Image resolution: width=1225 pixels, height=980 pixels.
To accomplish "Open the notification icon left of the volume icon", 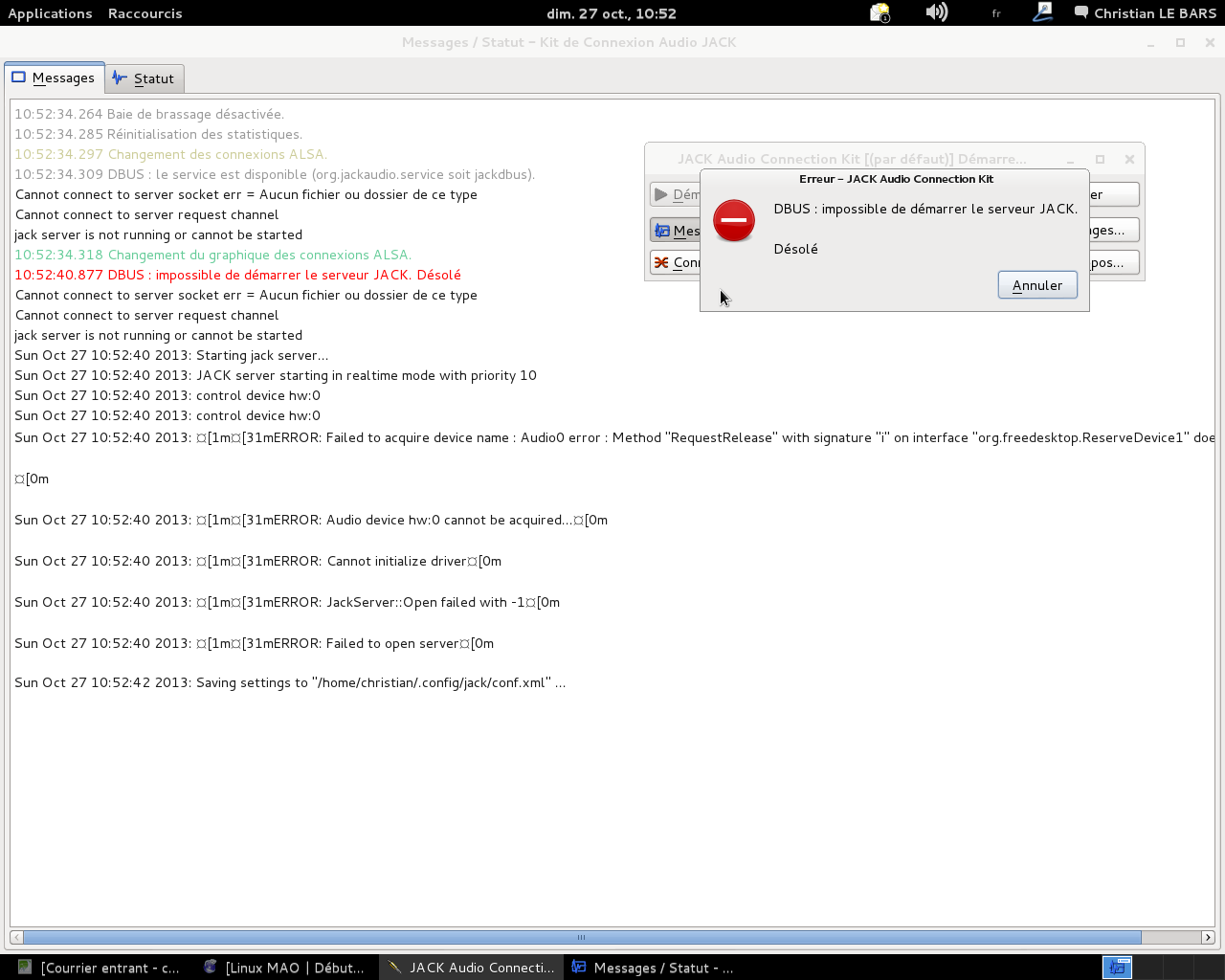I will pos(880,12).
